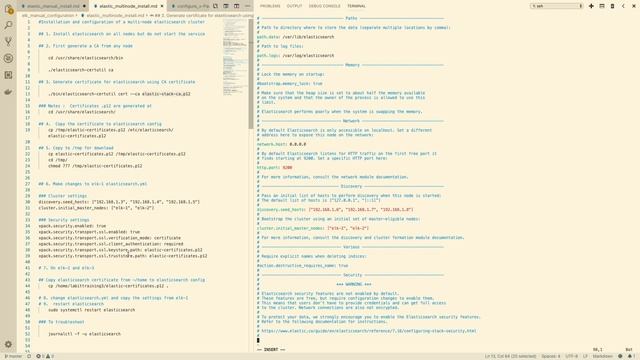
Task: Open the Manage gear menu
Action: tap(8, 344)
